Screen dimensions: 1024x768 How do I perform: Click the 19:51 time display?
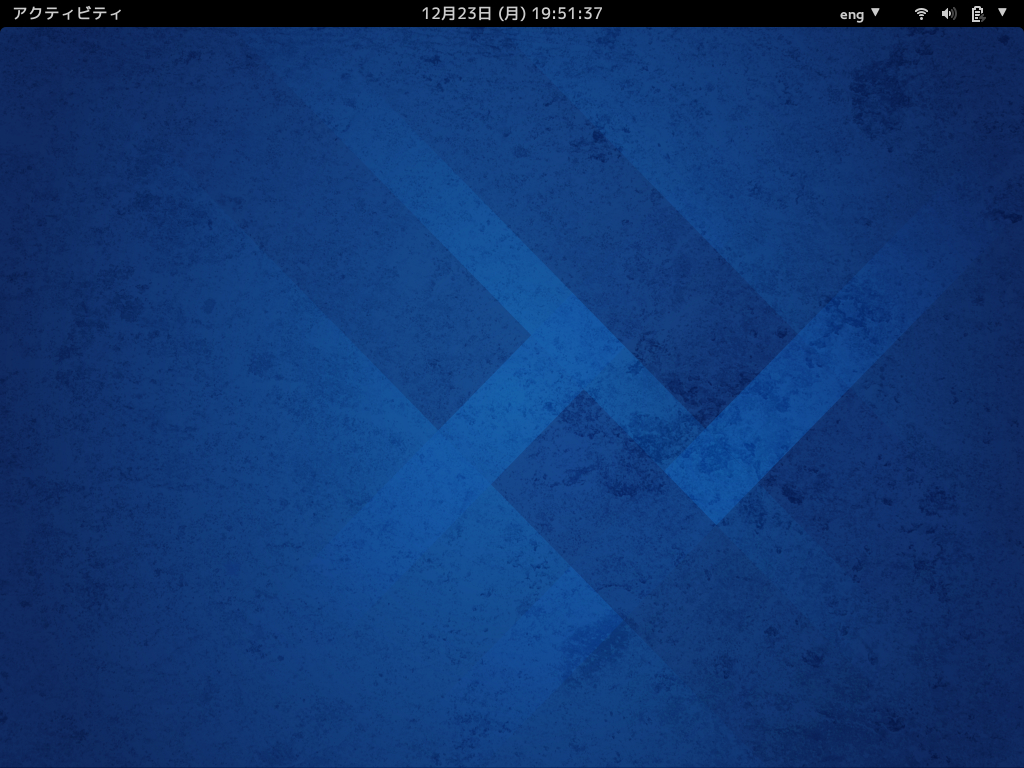(x=567, y=13)
